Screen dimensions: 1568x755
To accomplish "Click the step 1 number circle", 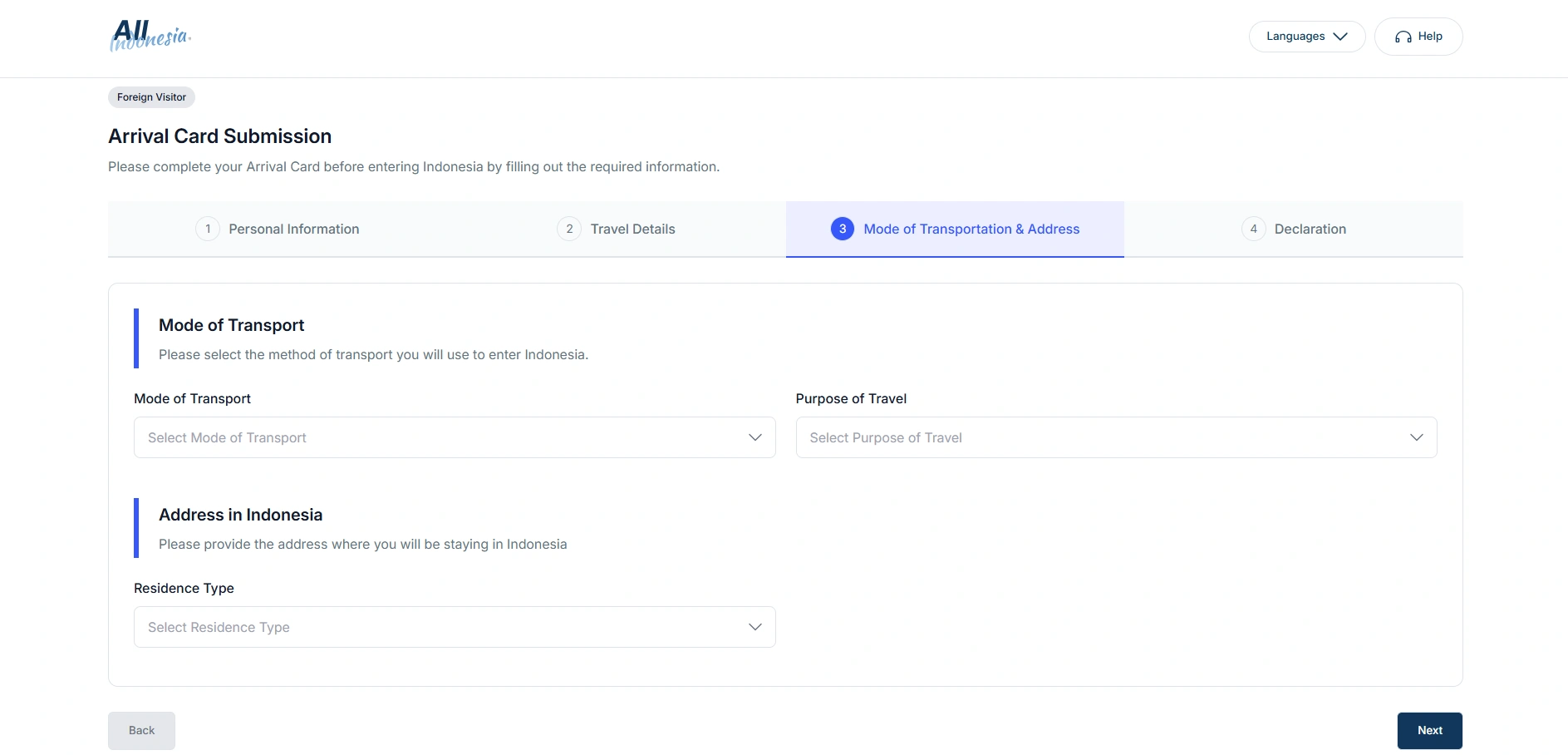I will 208,229.
